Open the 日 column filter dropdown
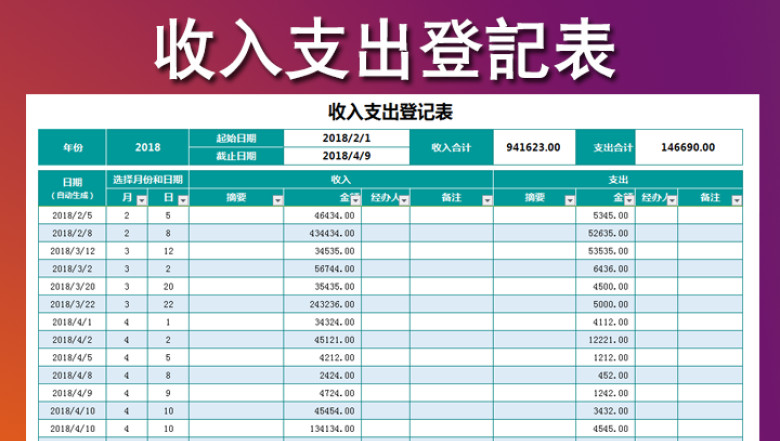 183,200
